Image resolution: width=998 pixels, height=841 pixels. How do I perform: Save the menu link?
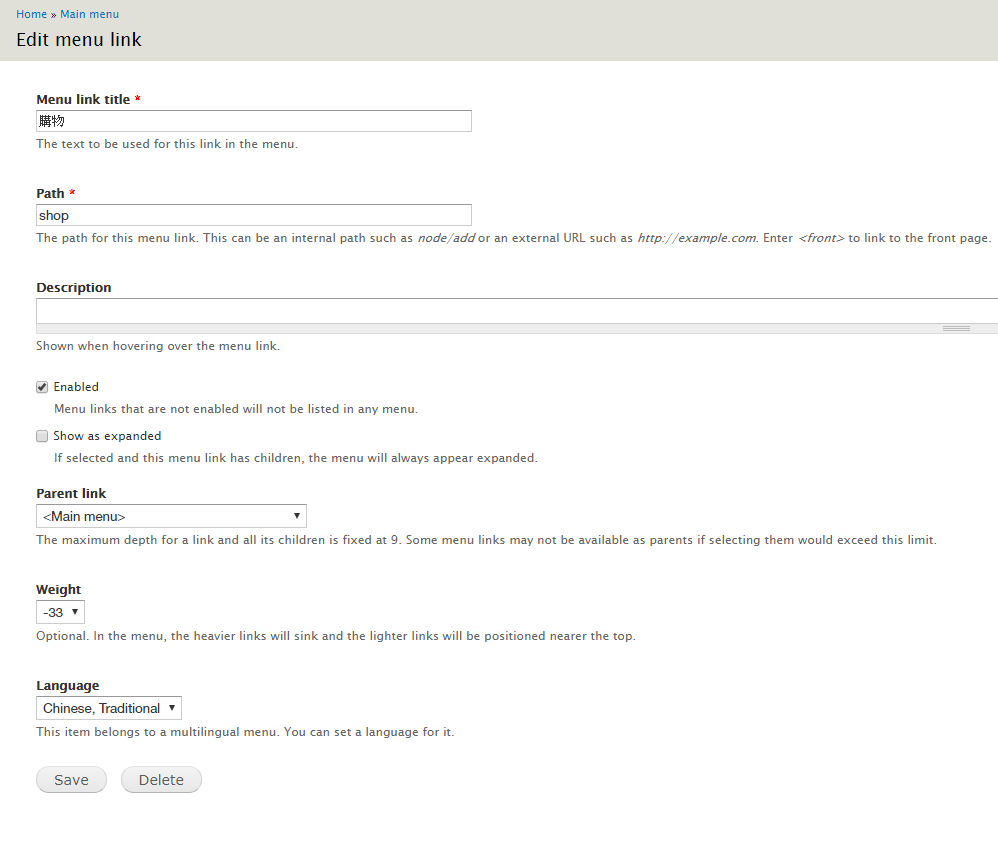(71, 780)
